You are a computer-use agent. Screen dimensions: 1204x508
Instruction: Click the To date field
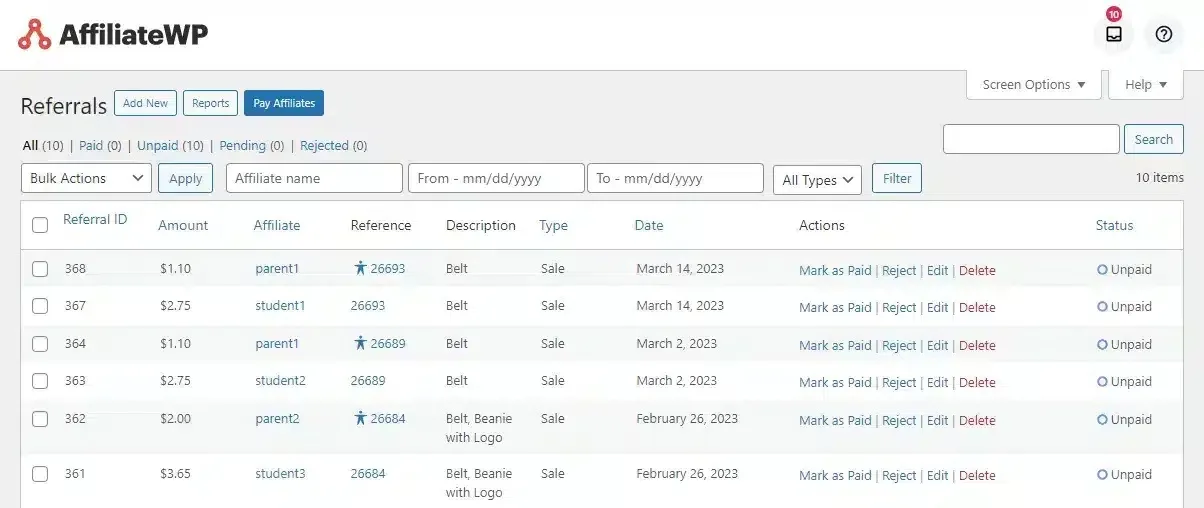pos(675,178)
